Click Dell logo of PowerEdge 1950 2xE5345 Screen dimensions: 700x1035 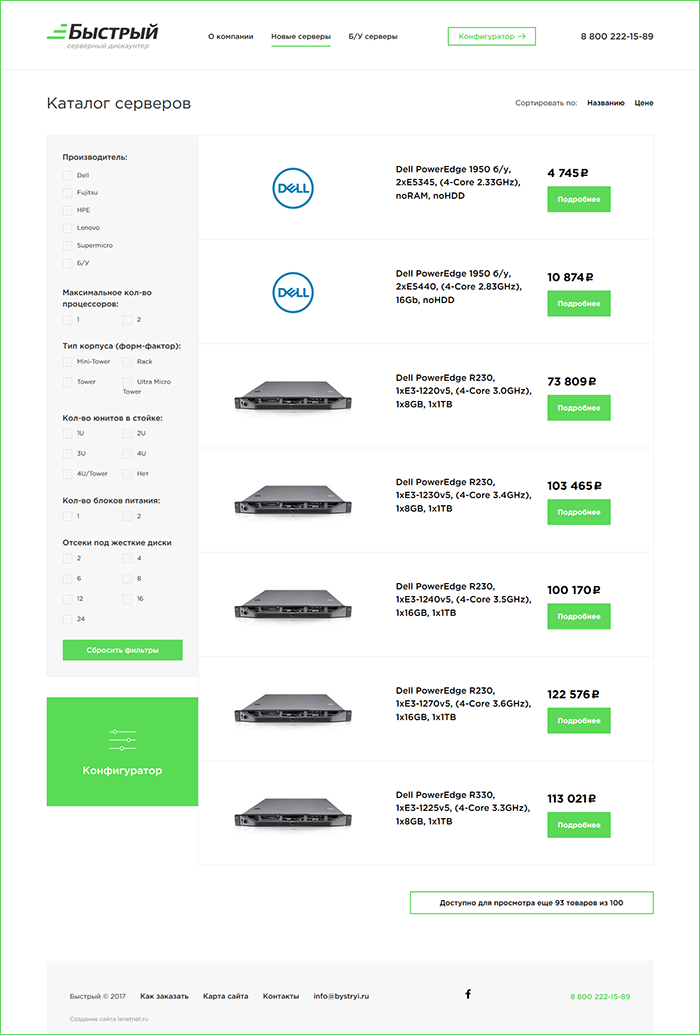(x=293, y=187)
